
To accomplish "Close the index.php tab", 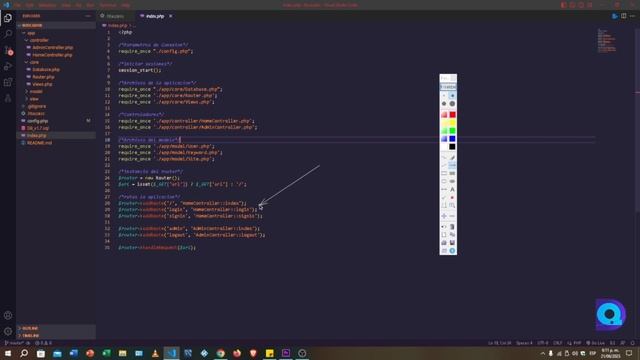I will (x=171, y=16).
